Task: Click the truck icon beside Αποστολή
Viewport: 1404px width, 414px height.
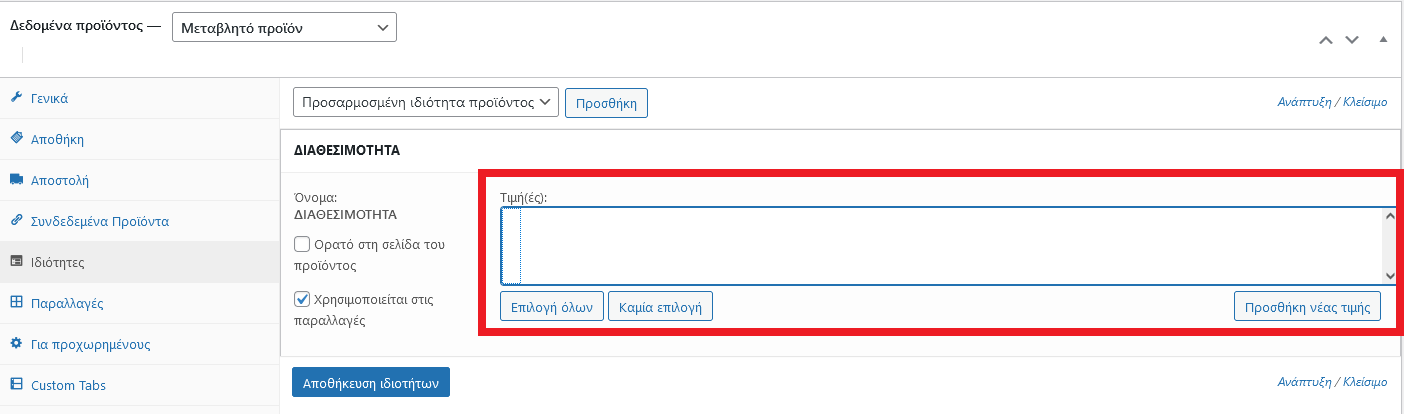Action: [x=16, y=180]
